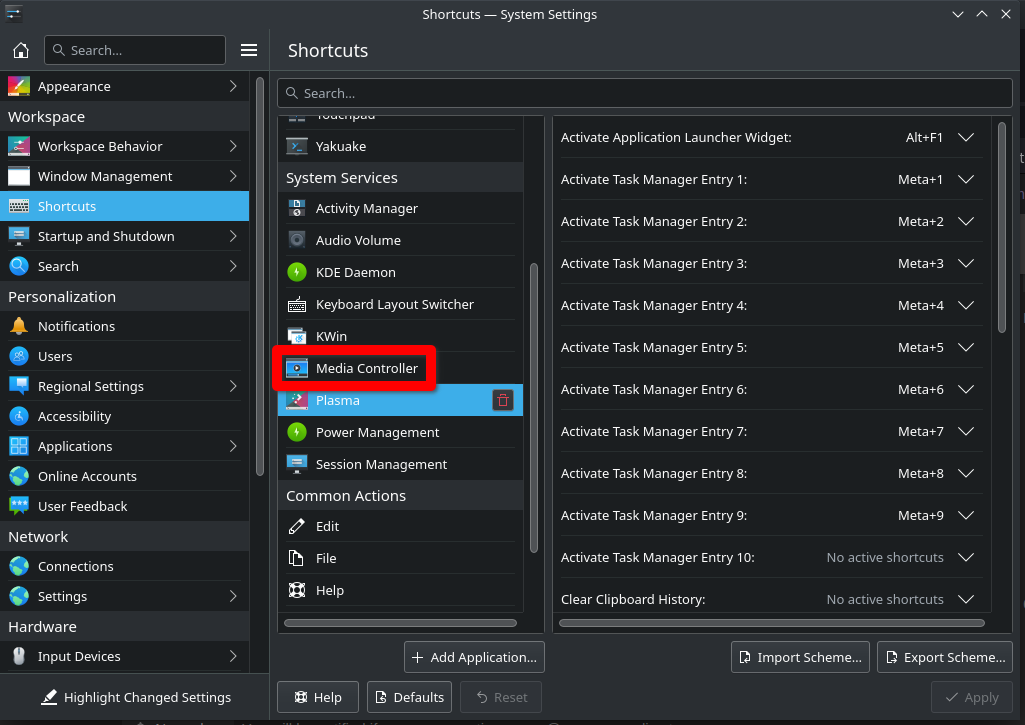This screenshot has width=1025, height=725.
Task: Click the Apply button
Action: point(972,697)
